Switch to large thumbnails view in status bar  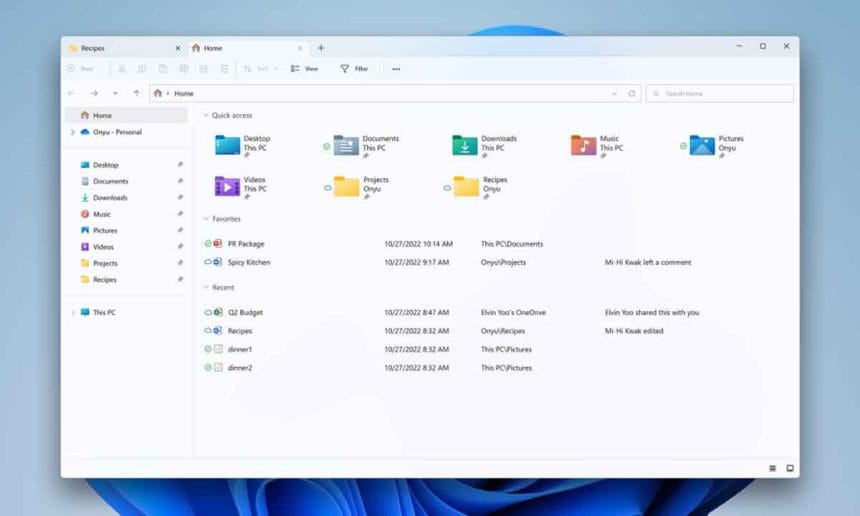[789, 468]
